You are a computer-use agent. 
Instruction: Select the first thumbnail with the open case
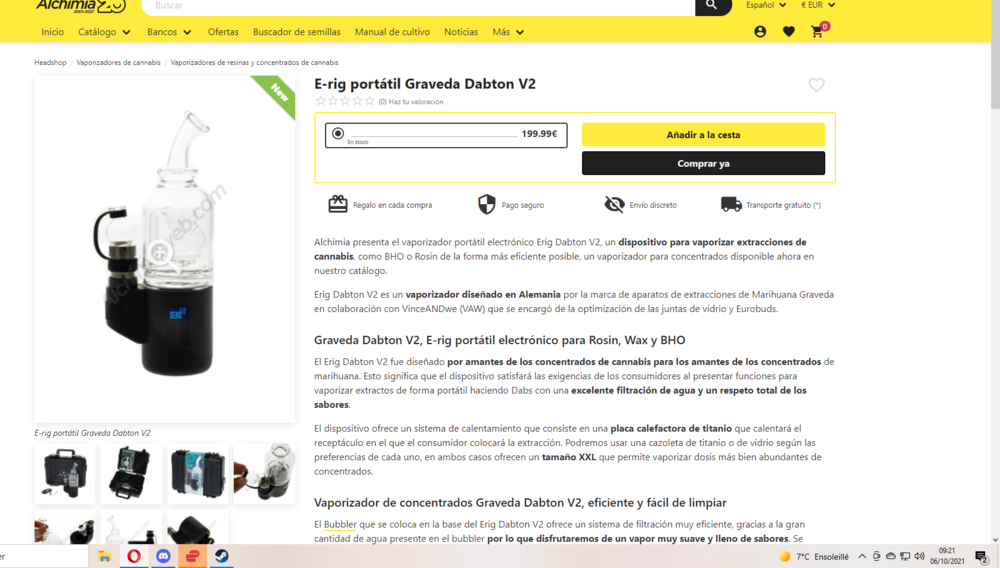64,474
